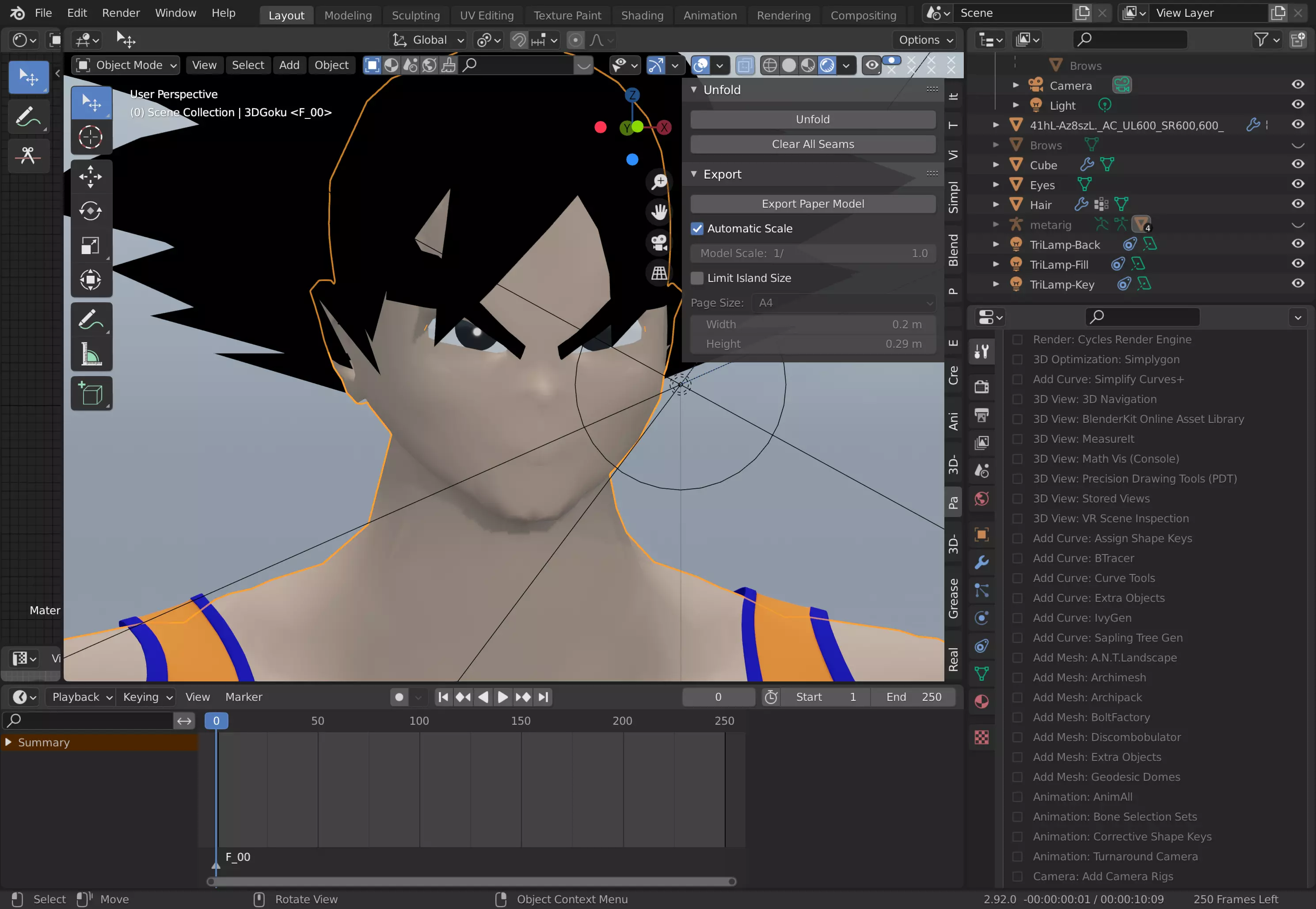Click the pan hand viewport gizmo
This screenshot has width=1316, height=909.
point(659,212)
